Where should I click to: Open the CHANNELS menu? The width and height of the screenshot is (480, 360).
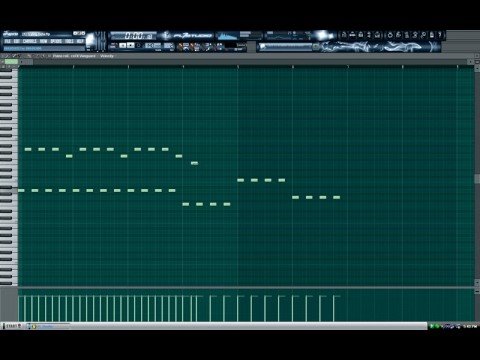pyautogui.click(x=30, y=41)
